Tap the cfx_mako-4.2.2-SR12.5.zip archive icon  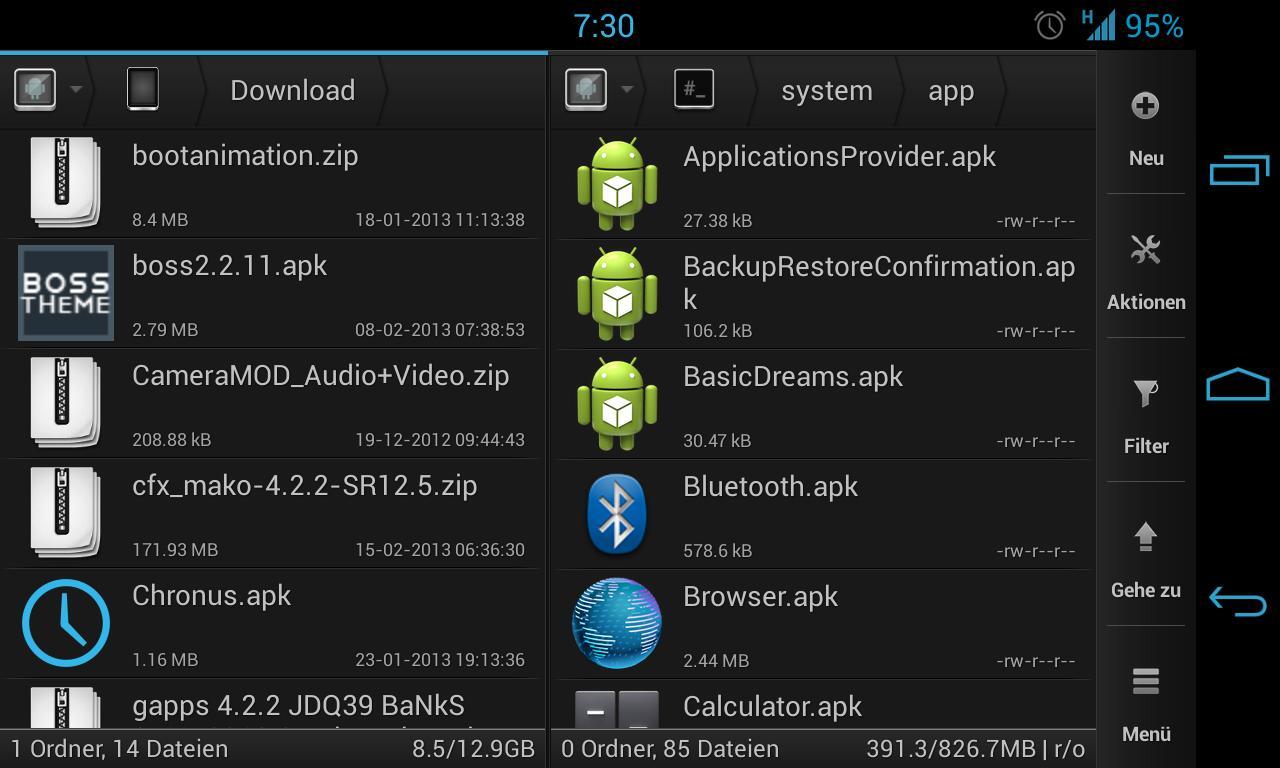click(x=65, y=512)
